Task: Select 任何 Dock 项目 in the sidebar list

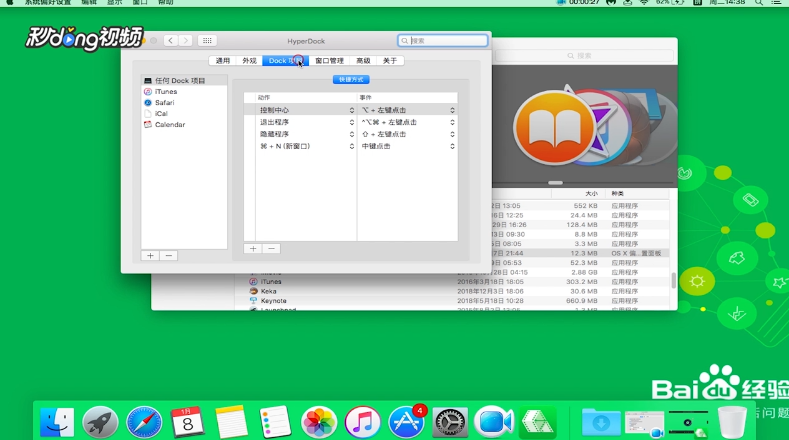Action: (184, 81)
